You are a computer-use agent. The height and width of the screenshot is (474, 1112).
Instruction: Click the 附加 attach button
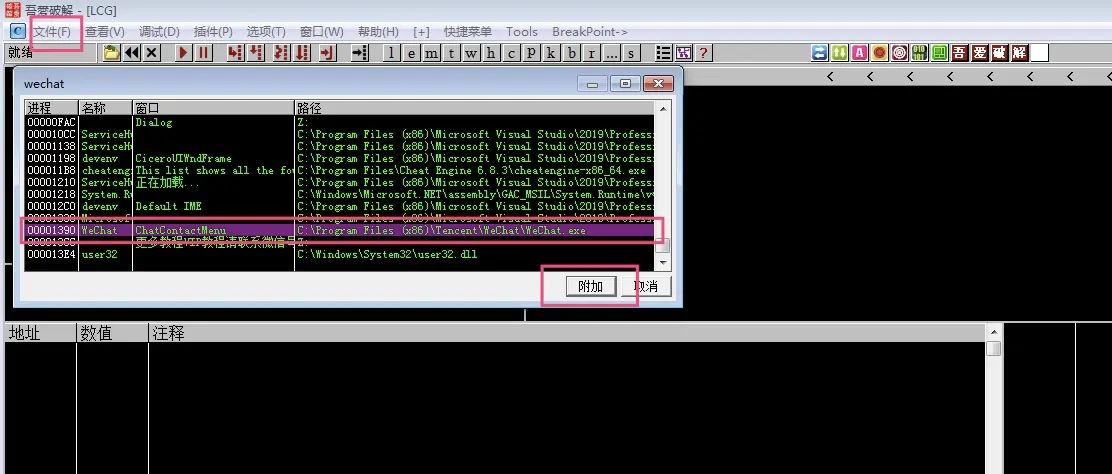point(590,287)
